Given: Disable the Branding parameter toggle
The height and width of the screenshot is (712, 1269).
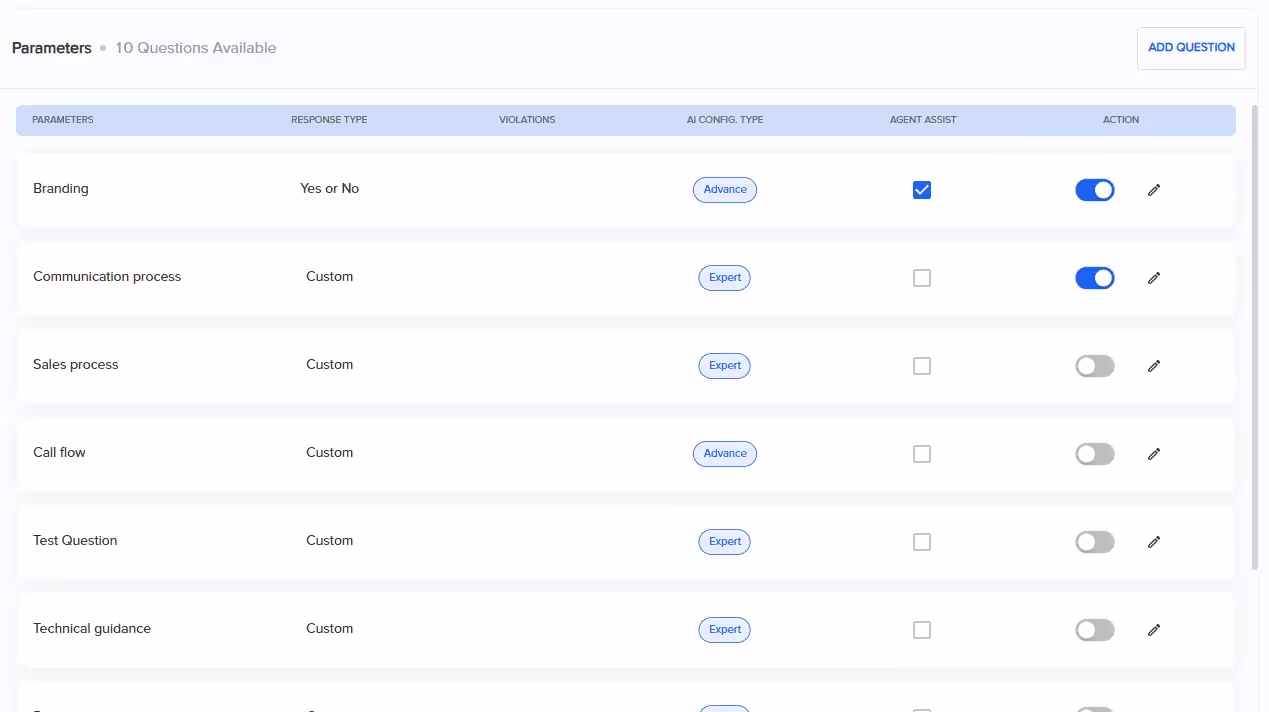Looking at the screenshot, I should [1095, 190].
